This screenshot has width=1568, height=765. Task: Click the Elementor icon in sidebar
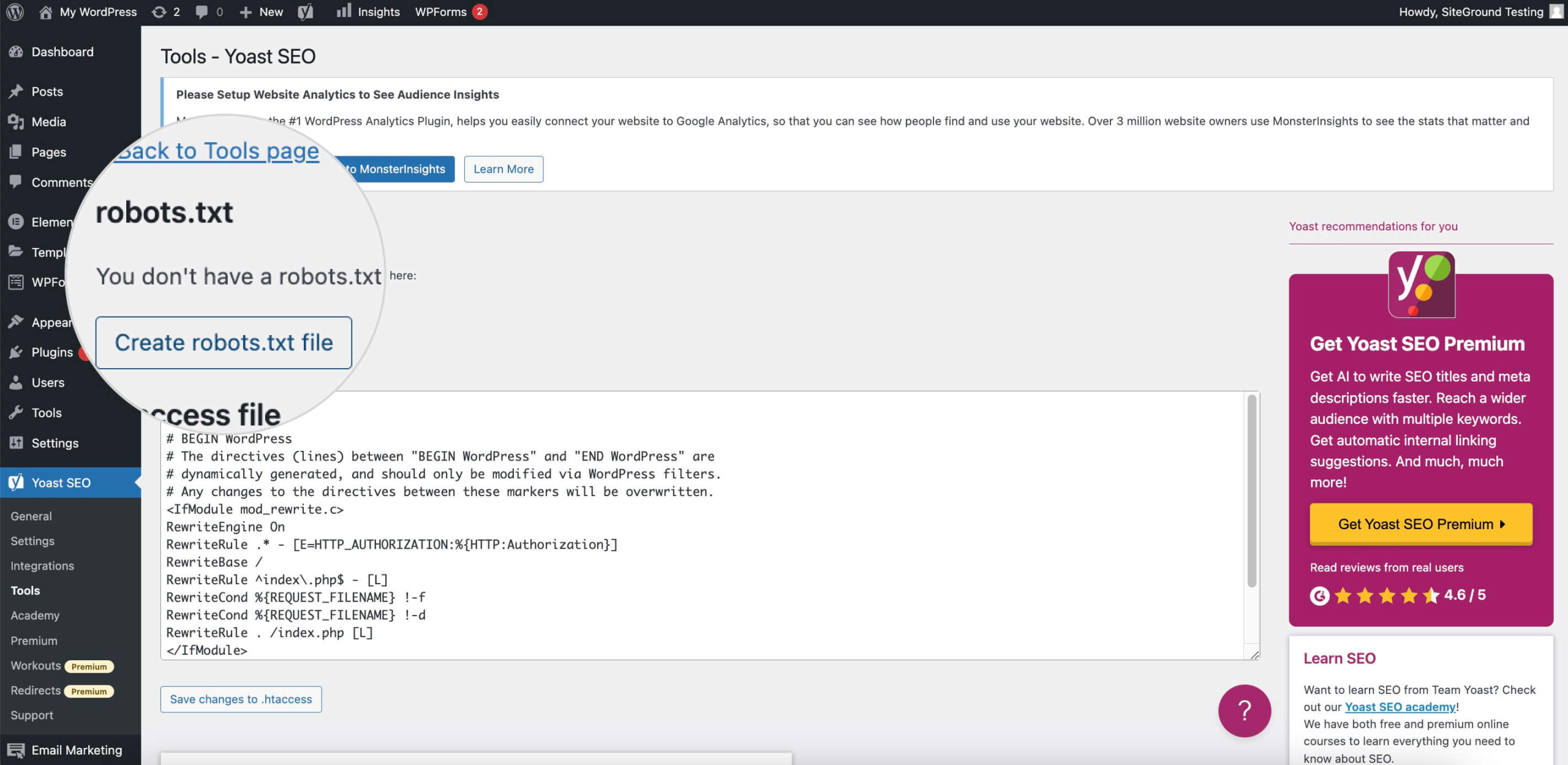pos(16,222)
